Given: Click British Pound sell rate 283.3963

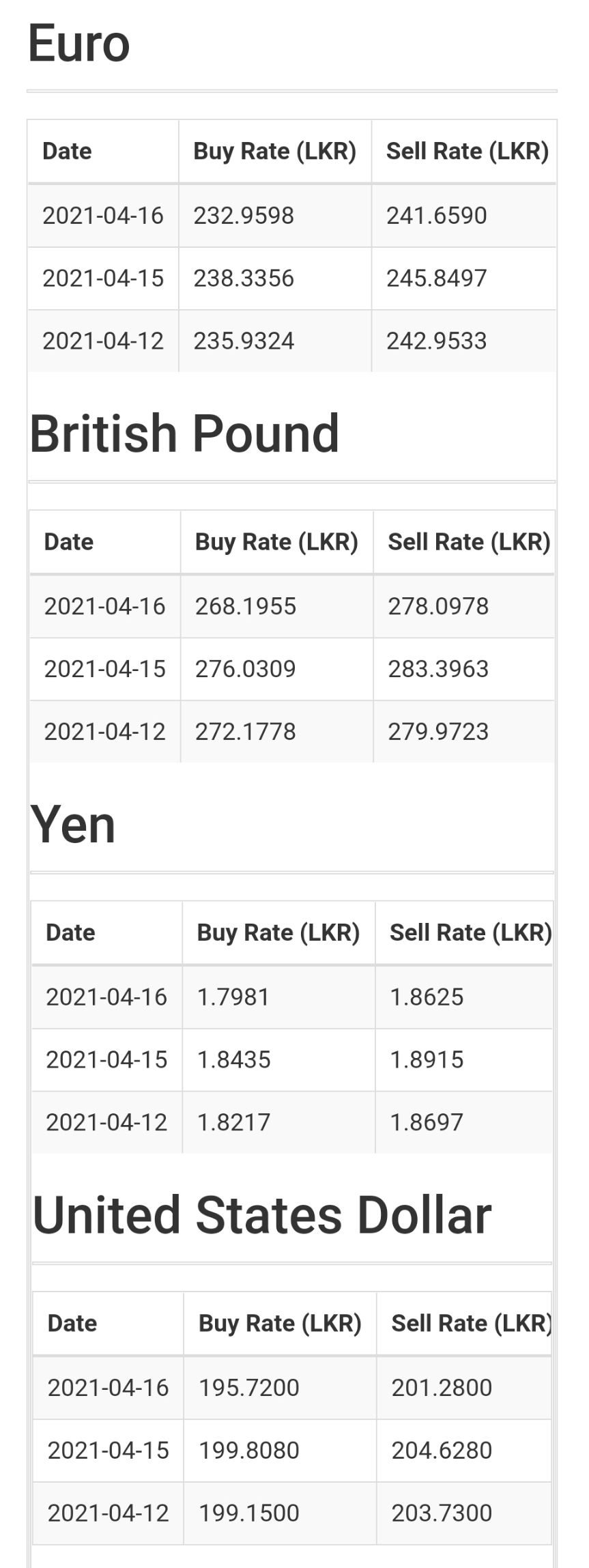Looking at the screenshot, I should click(x=439, y=669).
